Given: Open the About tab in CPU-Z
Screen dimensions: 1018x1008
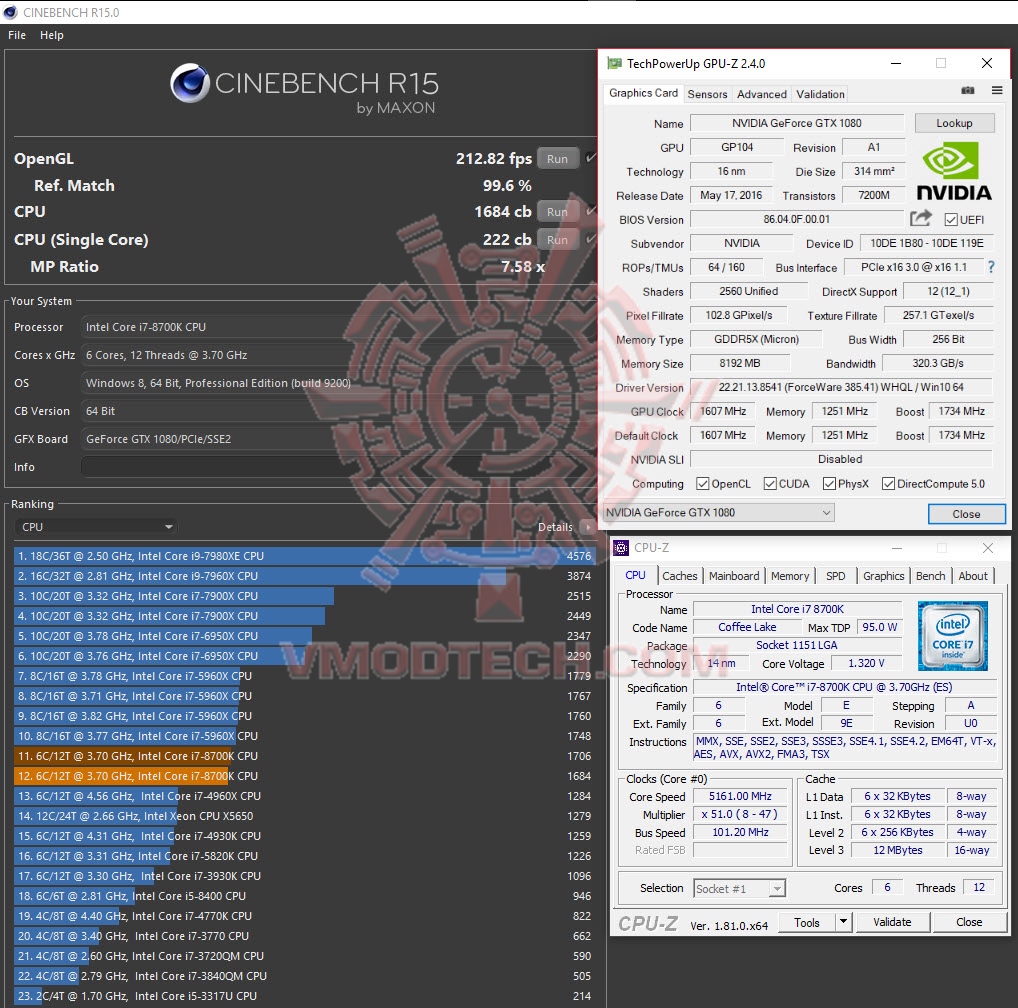Looking at the screenshot, I should [x=973, y=576].
